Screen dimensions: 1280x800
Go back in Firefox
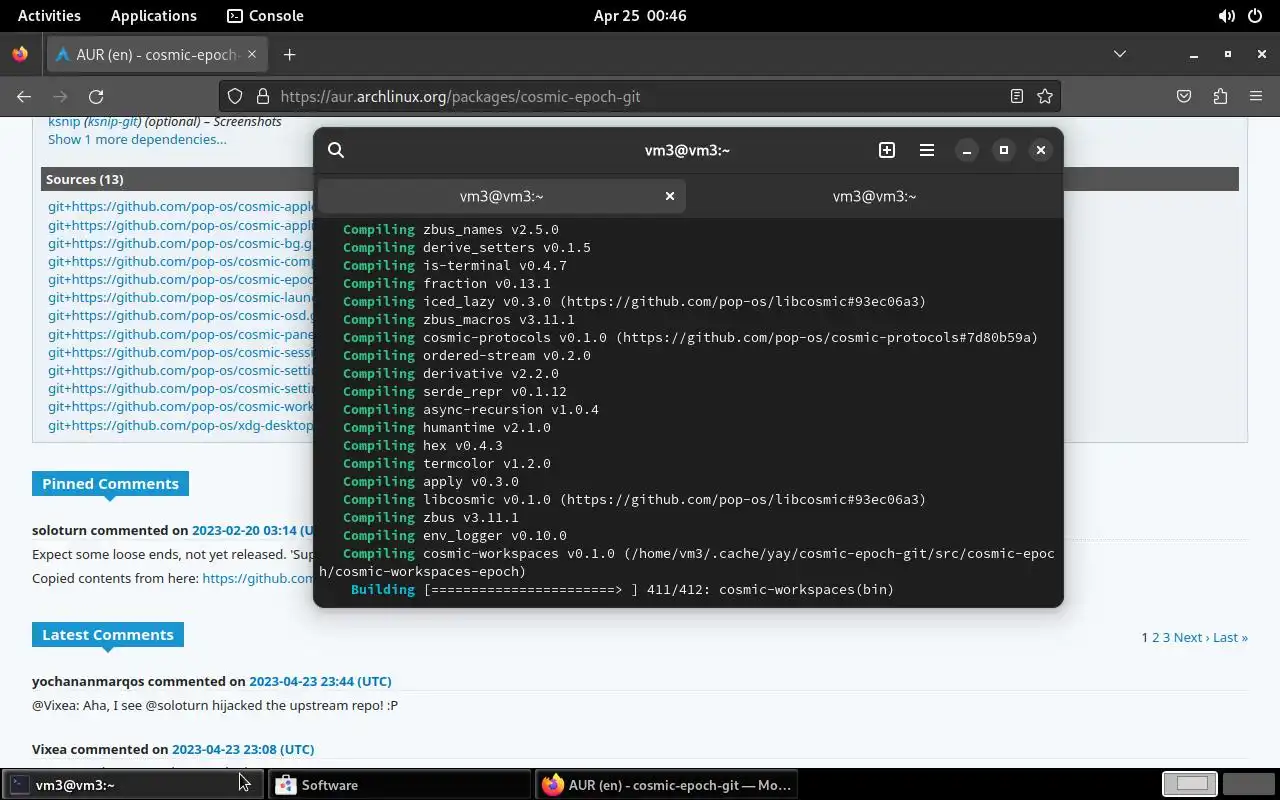click(x=24, y=96)
